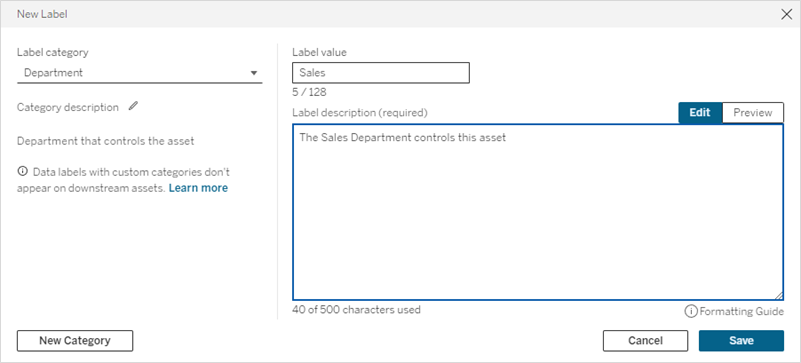The image size is (801, 363).
Task: Open the Learn more link
Action: click(198, 188)
